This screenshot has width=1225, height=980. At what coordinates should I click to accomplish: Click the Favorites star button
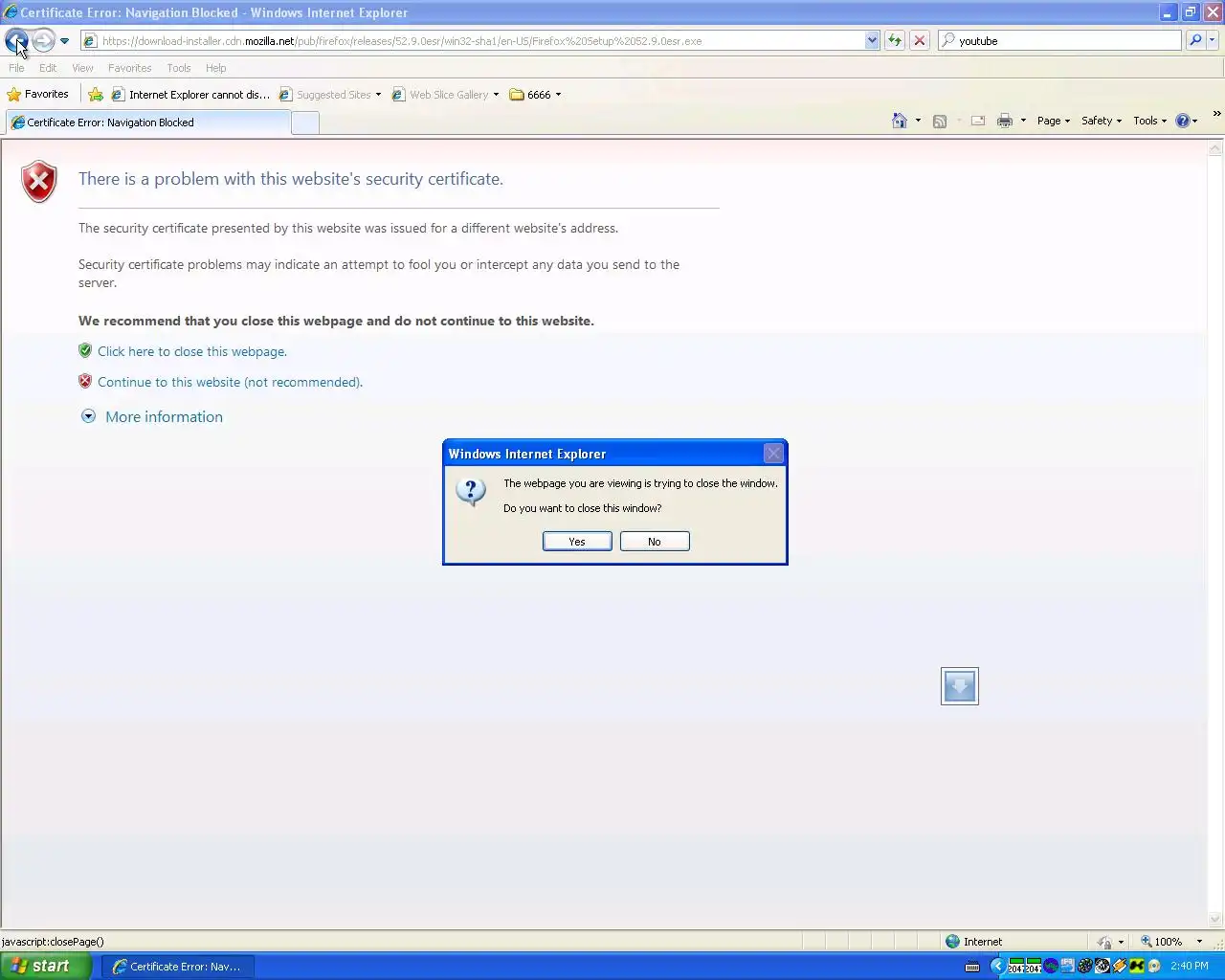coord(38,94)
